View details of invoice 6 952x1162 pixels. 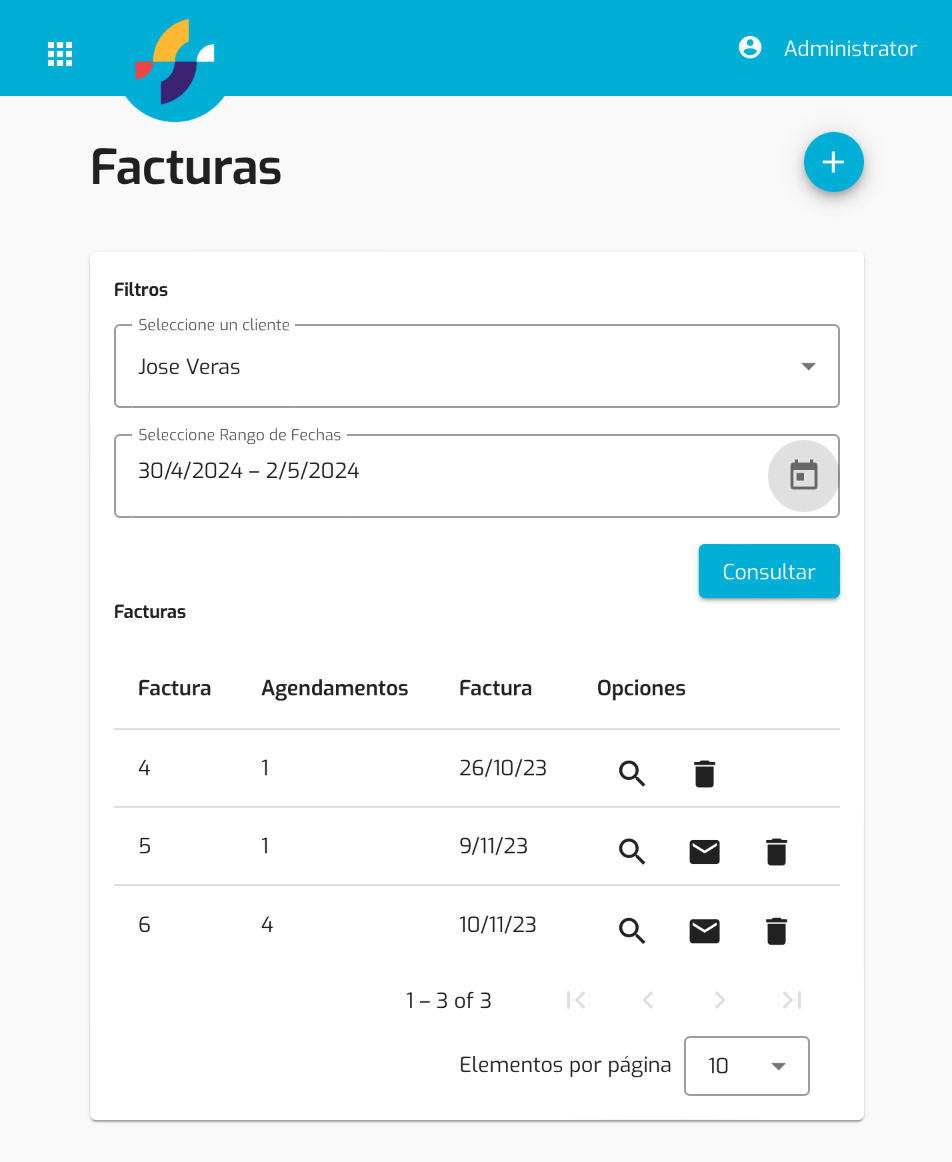click(x=632, y=930)
